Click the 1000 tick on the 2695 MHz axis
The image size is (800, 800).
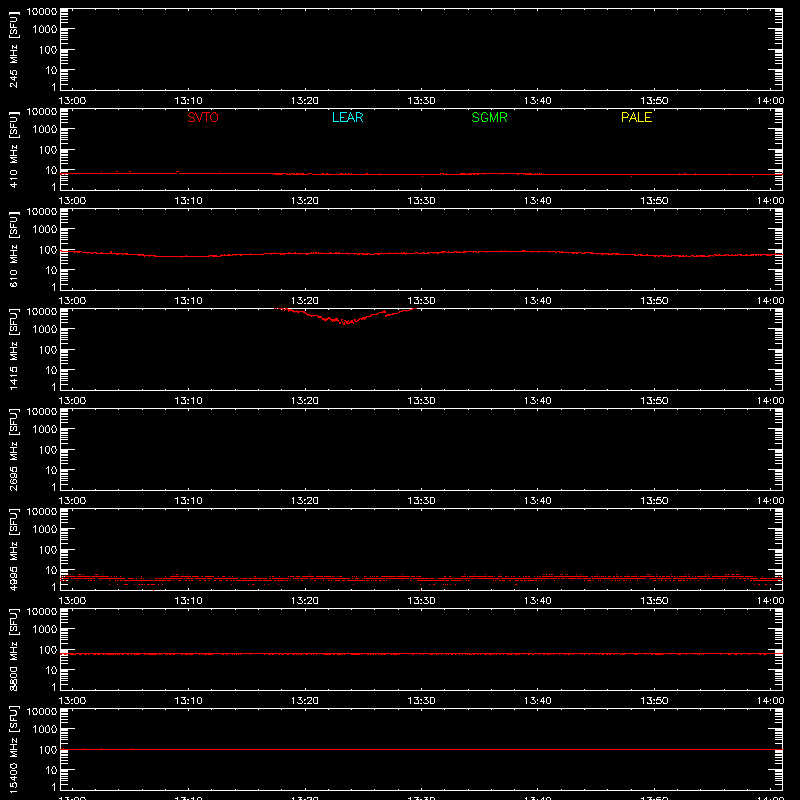pyautogui.click(x=45, y=430)
